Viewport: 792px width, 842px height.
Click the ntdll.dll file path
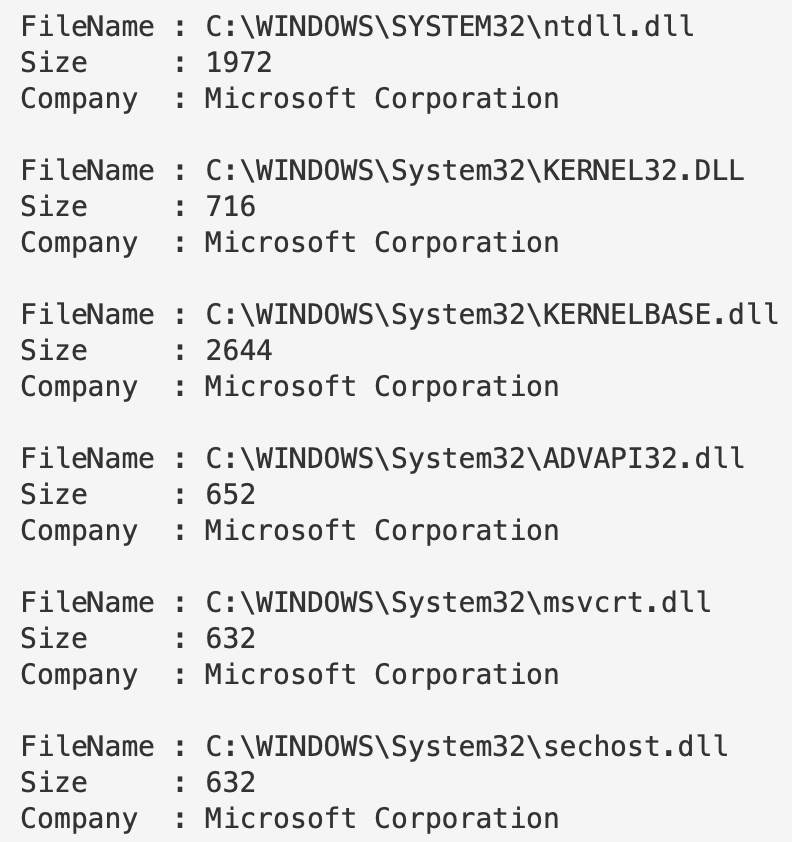coord(449,26)
